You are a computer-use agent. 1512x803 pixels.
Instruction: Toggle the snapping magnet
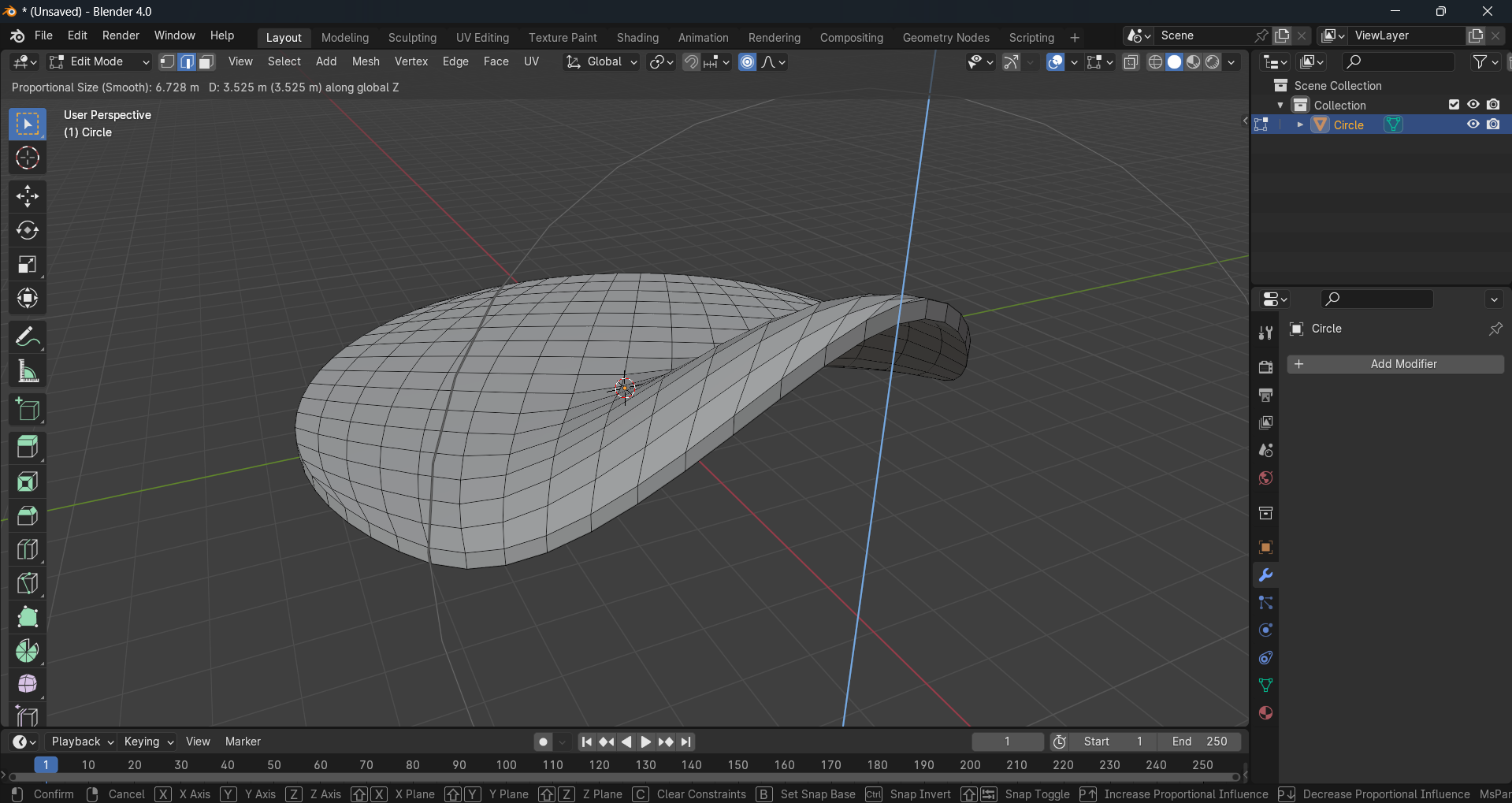(691, 61)
